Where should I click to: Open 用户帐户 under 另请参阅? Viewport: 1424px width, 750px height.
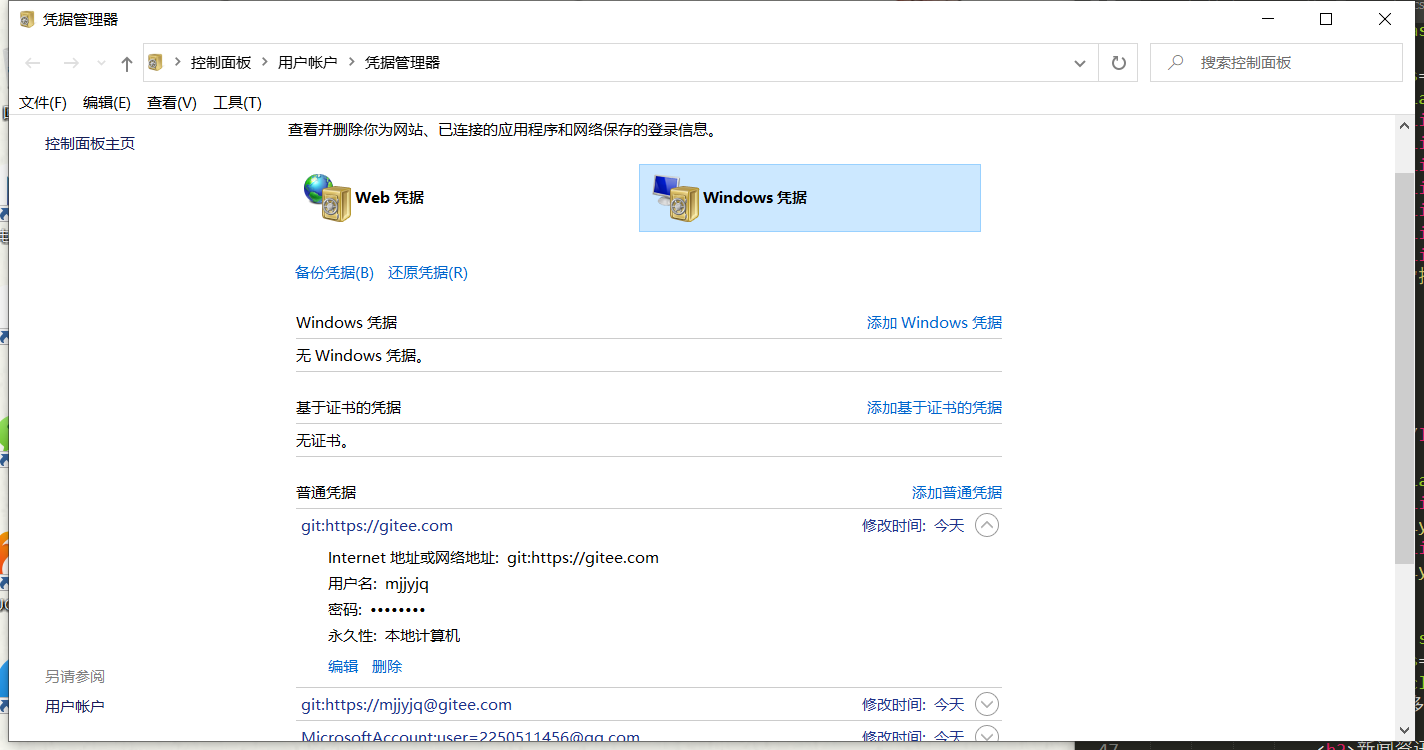click(x=75, y=707)
